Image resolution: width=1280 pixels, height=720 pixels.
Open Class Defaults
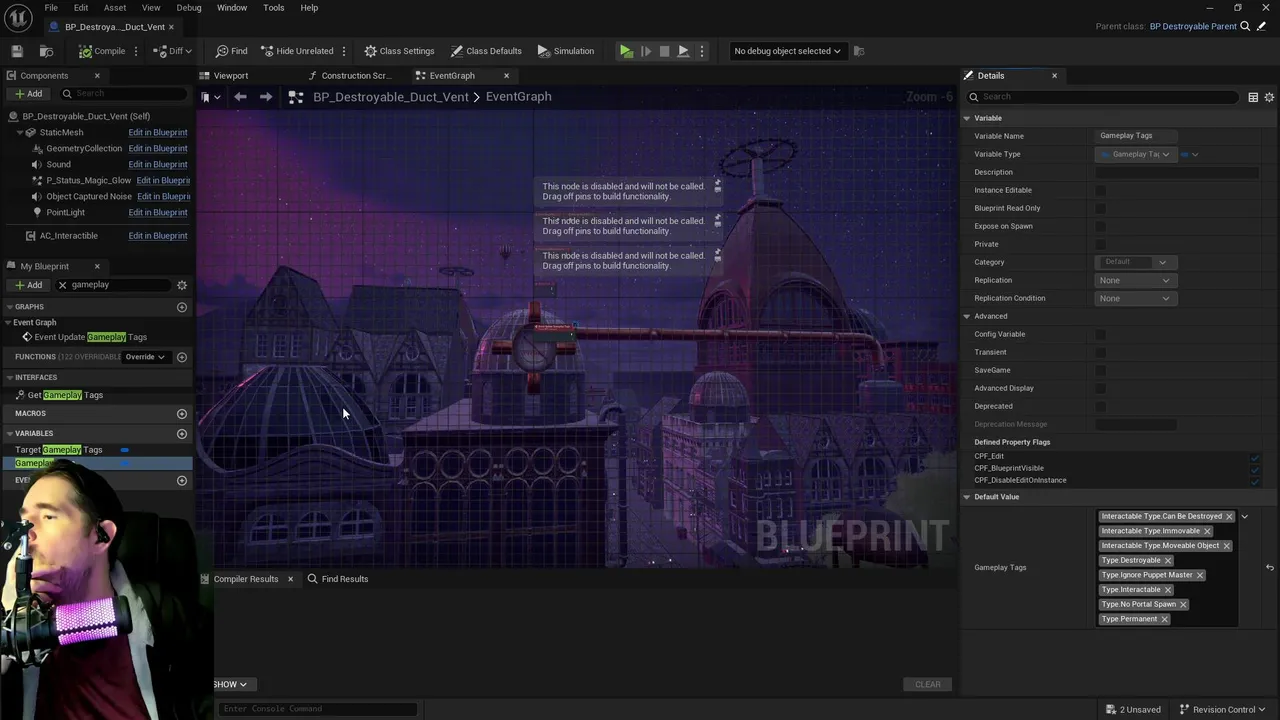(486, 51)
